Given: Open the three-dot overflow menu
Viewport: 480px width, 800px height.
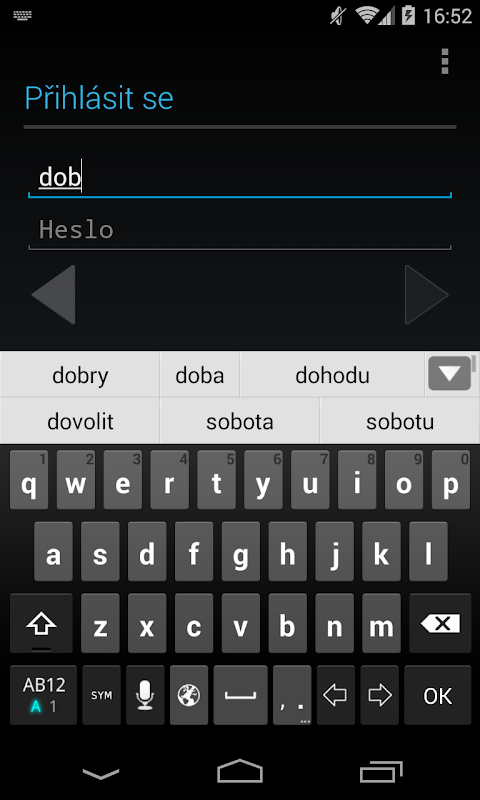Looking at the screenshot, I should (445, 61).
